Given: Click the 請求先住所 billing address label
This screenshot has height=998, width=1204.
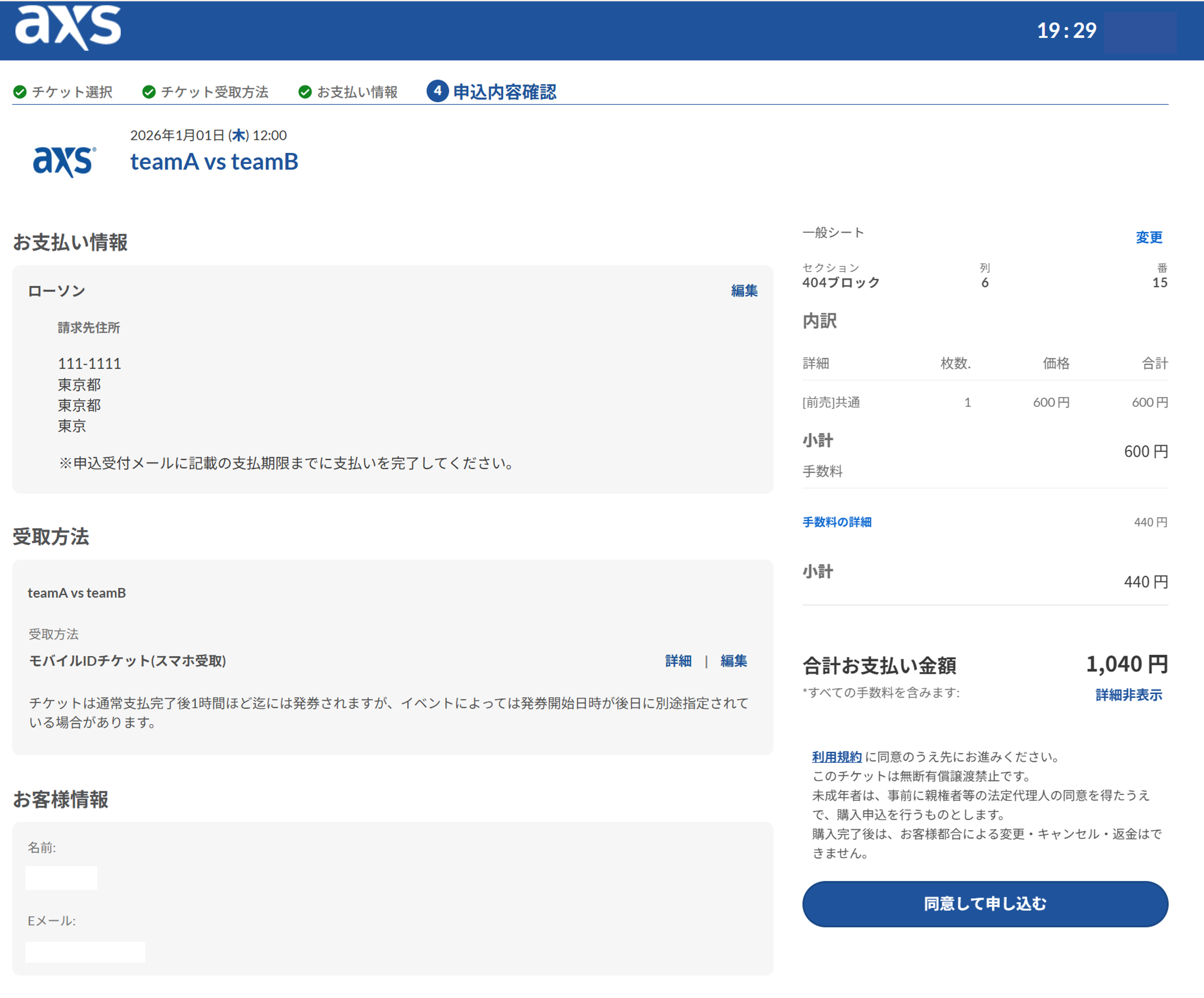Looking at the screenshot, I should pyautogui.click(x=89, y=328).
